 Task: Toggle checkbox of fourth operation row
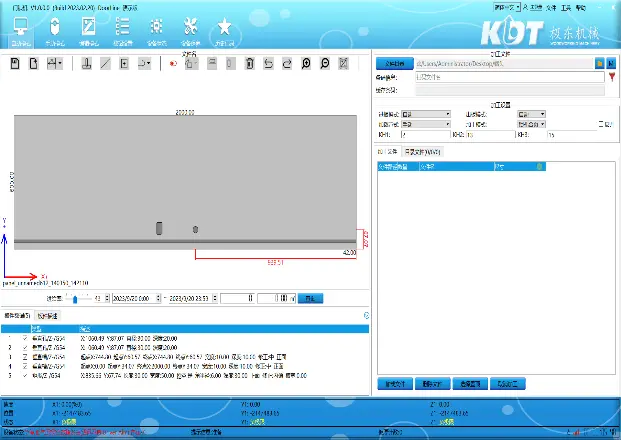[x=25, y=366]
